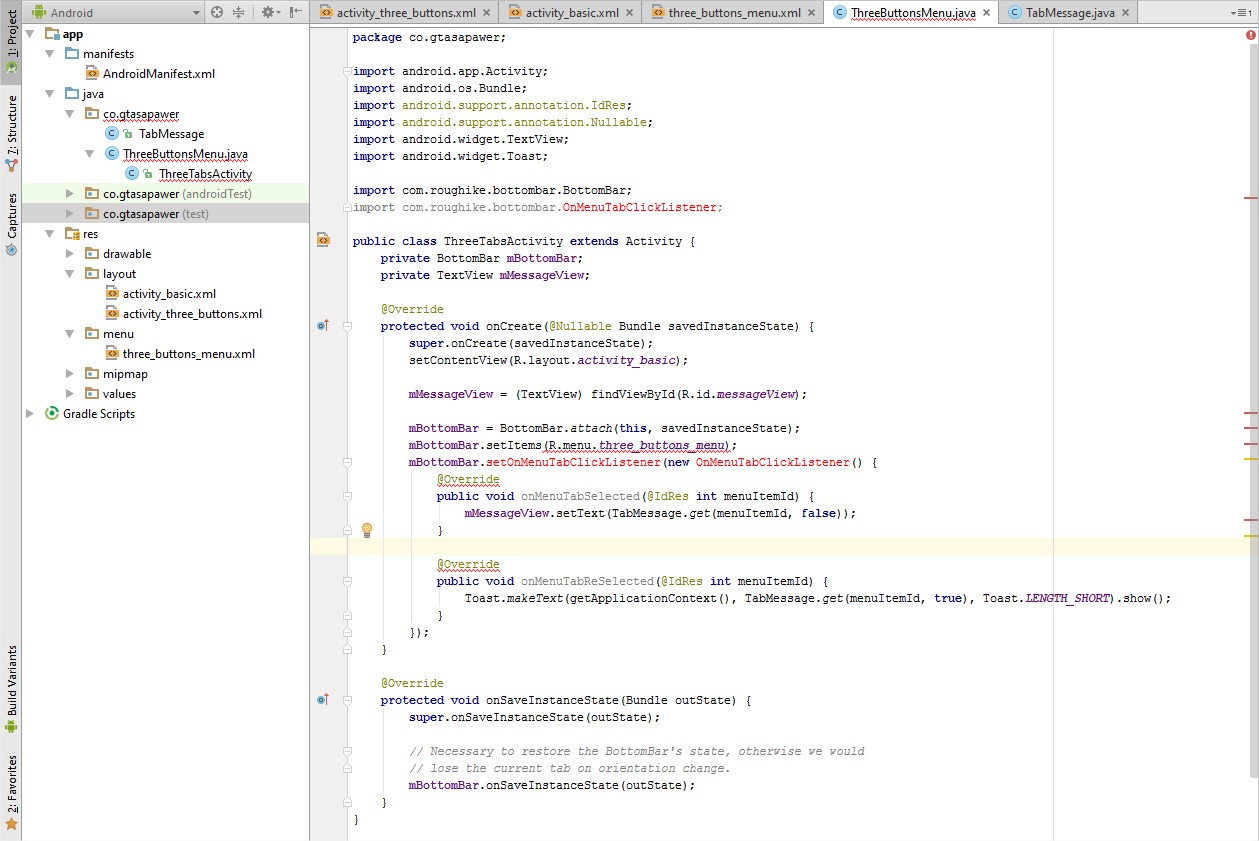Close the activity_three_buttons.xml tab
Viewport: 1259px width, 841px height.
485,13
